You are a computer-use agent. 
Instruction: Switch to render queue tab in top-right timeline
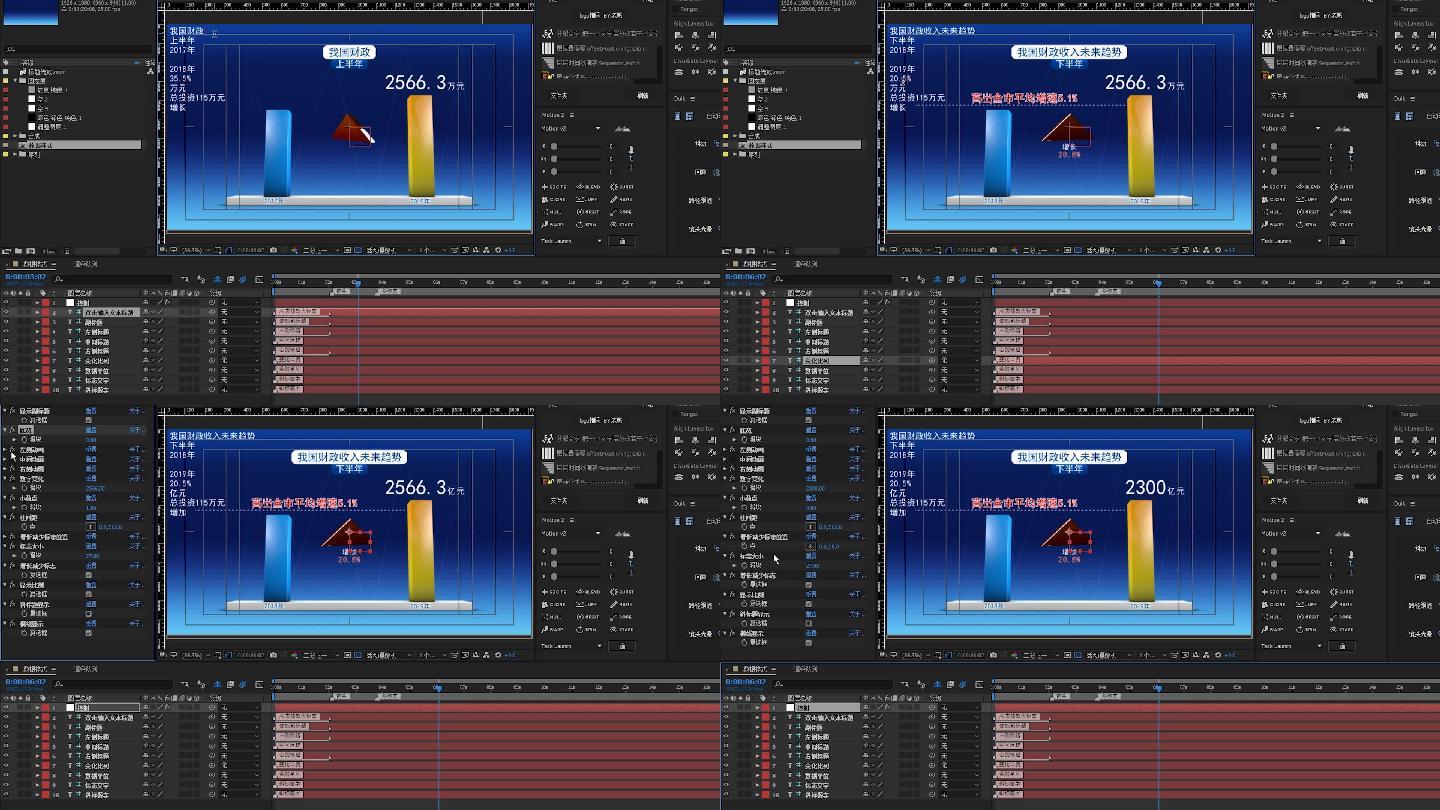tap(806, 264)
